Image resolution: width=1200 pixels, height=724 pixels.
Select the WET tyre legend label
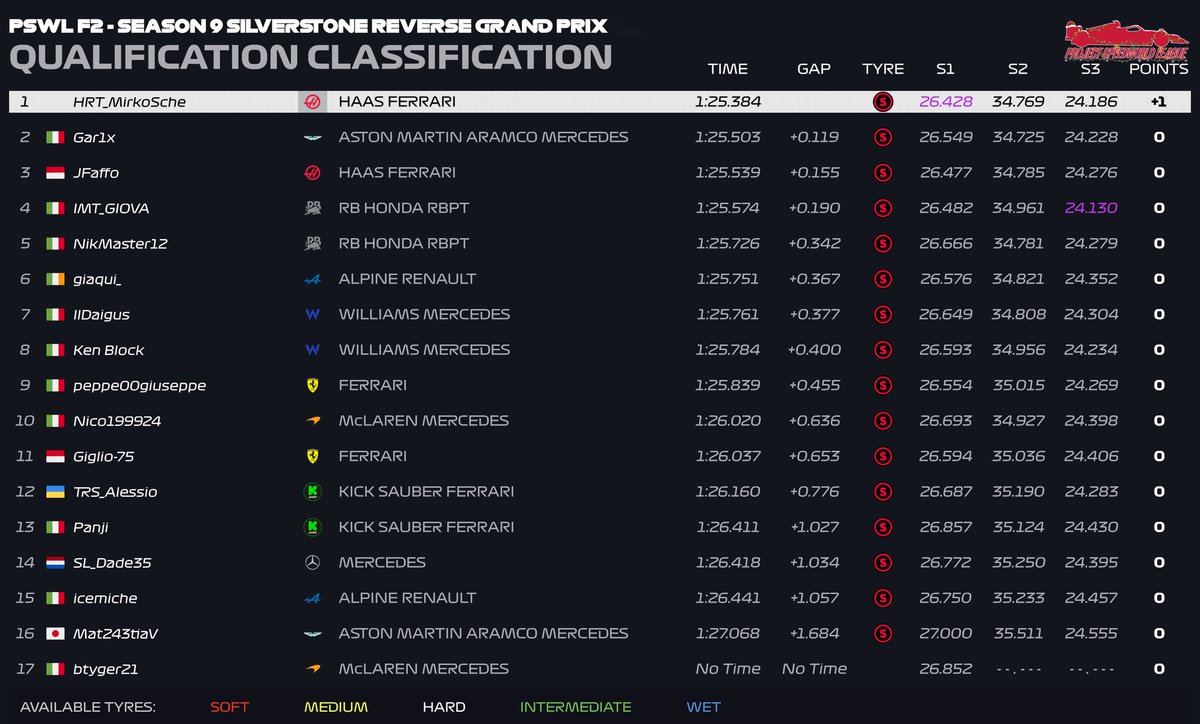[x=703, y=707]
